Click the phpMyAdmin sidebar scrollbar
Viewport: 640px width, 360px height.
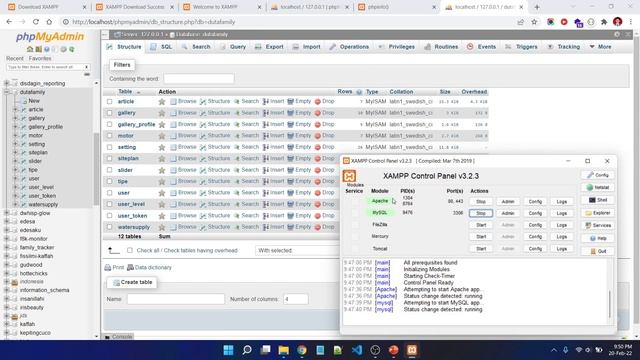96,169
